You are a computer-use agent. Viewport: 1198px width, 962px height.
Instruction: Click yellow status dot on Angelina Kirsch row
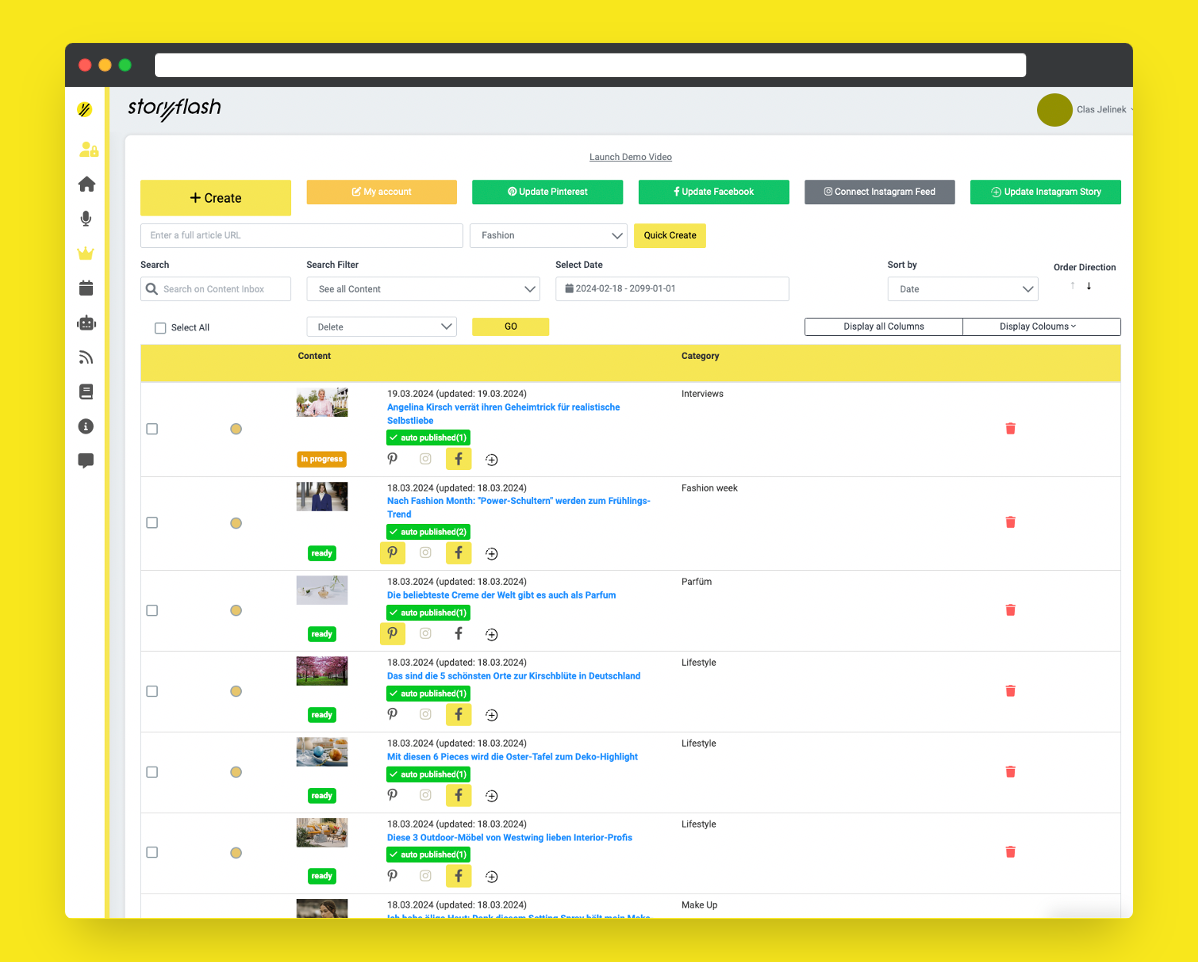click(x=236, y=429)
